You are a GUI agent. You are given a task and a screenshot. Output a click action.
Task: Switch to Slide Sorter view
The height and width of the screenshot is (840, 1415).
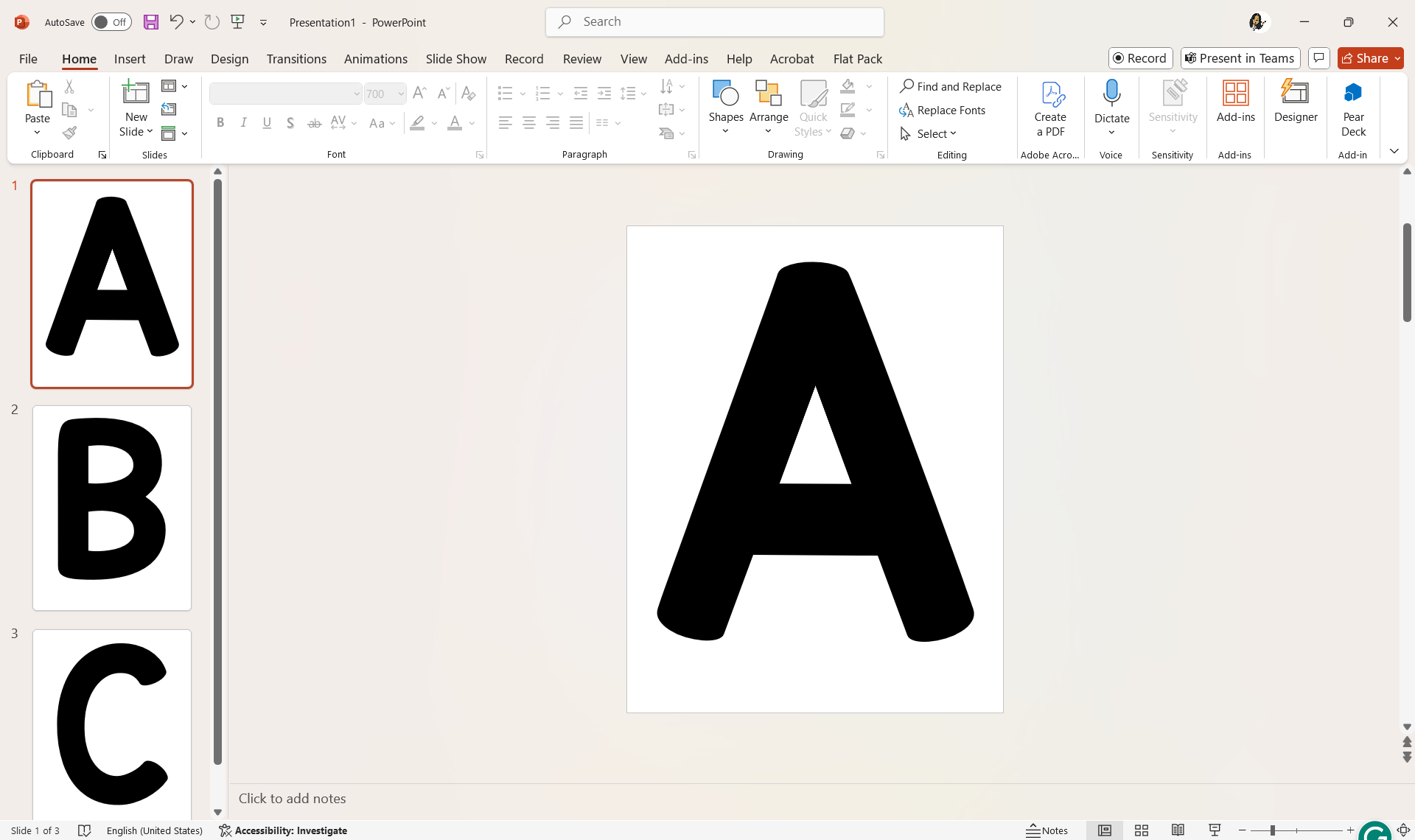pyautogui.click(x=1141, y=830)
